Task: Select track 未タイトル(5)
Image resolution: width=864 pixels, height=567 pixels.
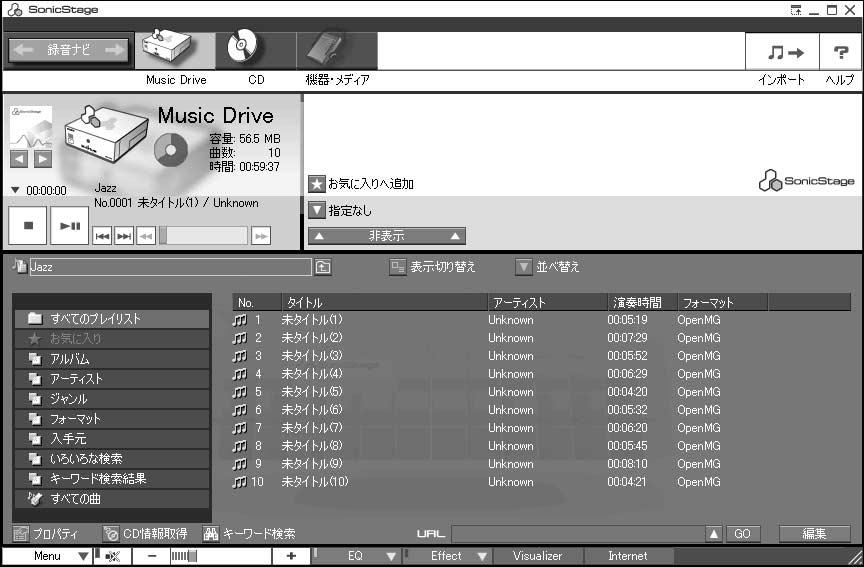Action: coord(312,392)
